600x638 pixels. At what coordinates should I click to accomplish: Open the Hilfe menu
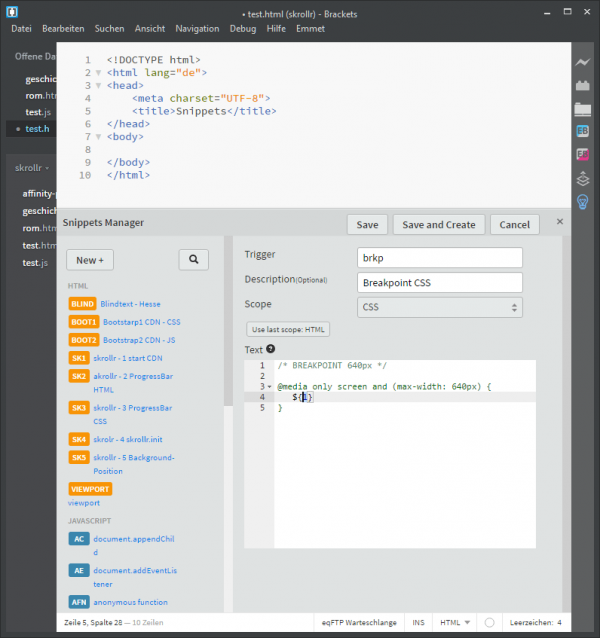(x=276, y=28)
